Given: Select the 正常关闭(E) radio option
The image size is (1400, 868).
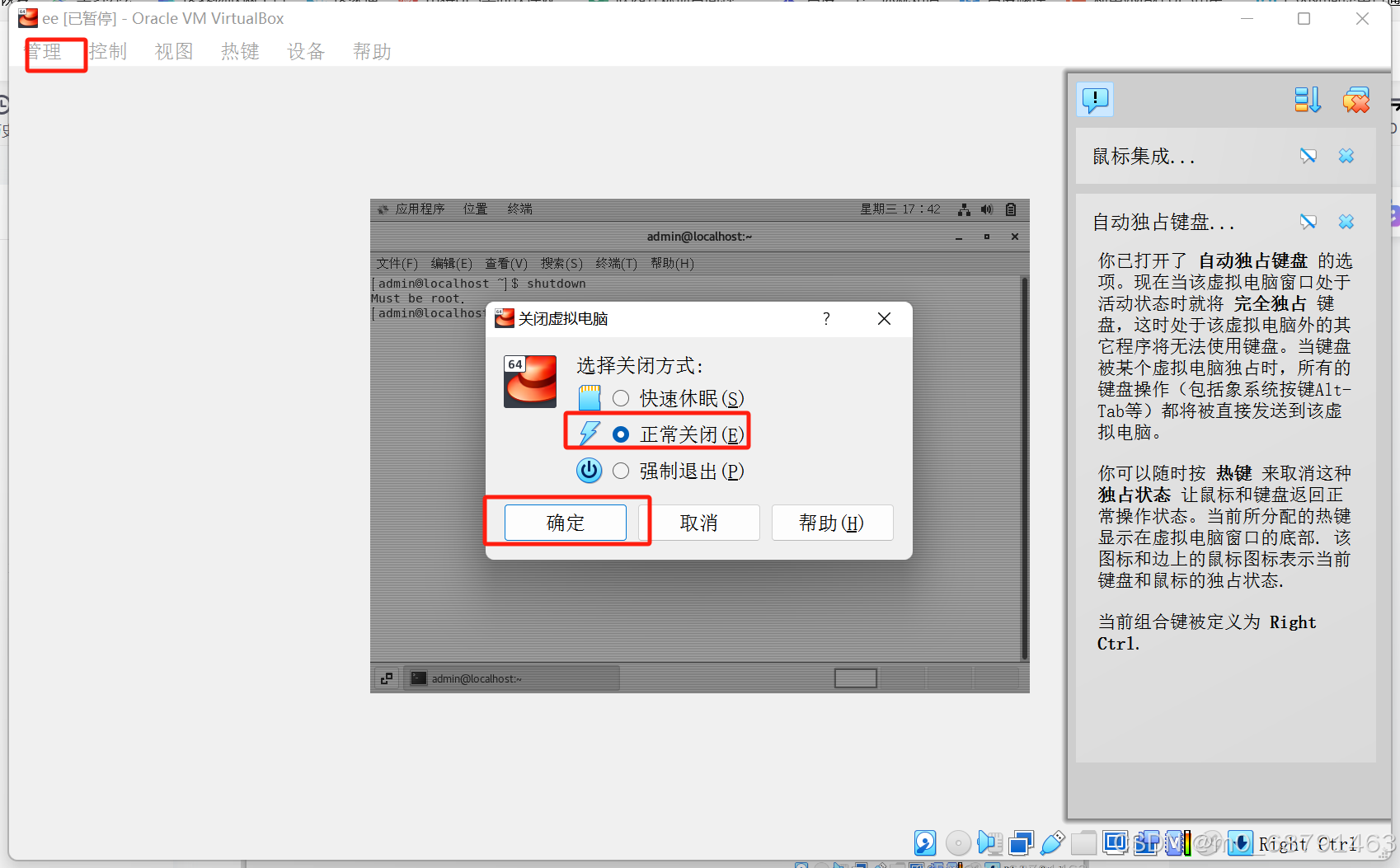Looking at the screenshot, I should point(621,434).
